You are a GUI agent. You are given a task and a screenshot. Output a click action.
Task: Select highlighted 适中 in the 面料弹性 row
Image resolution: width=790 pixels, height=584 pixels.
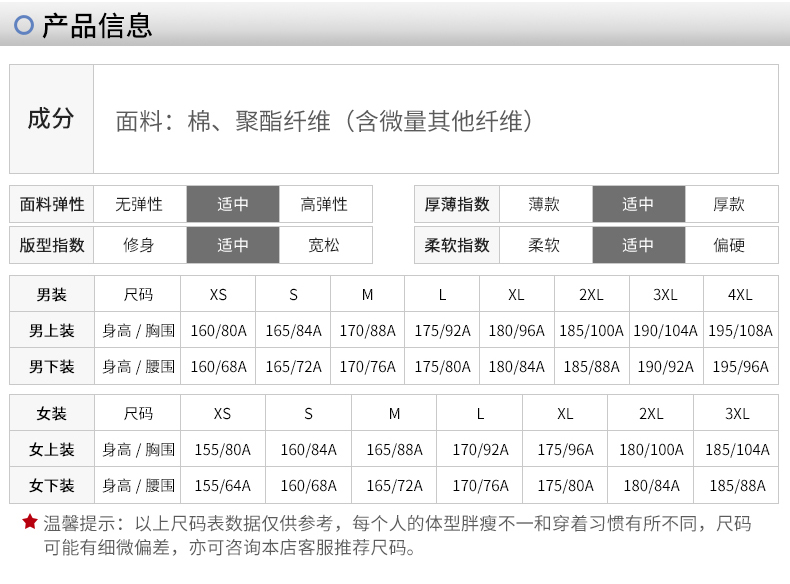point(233,204)
